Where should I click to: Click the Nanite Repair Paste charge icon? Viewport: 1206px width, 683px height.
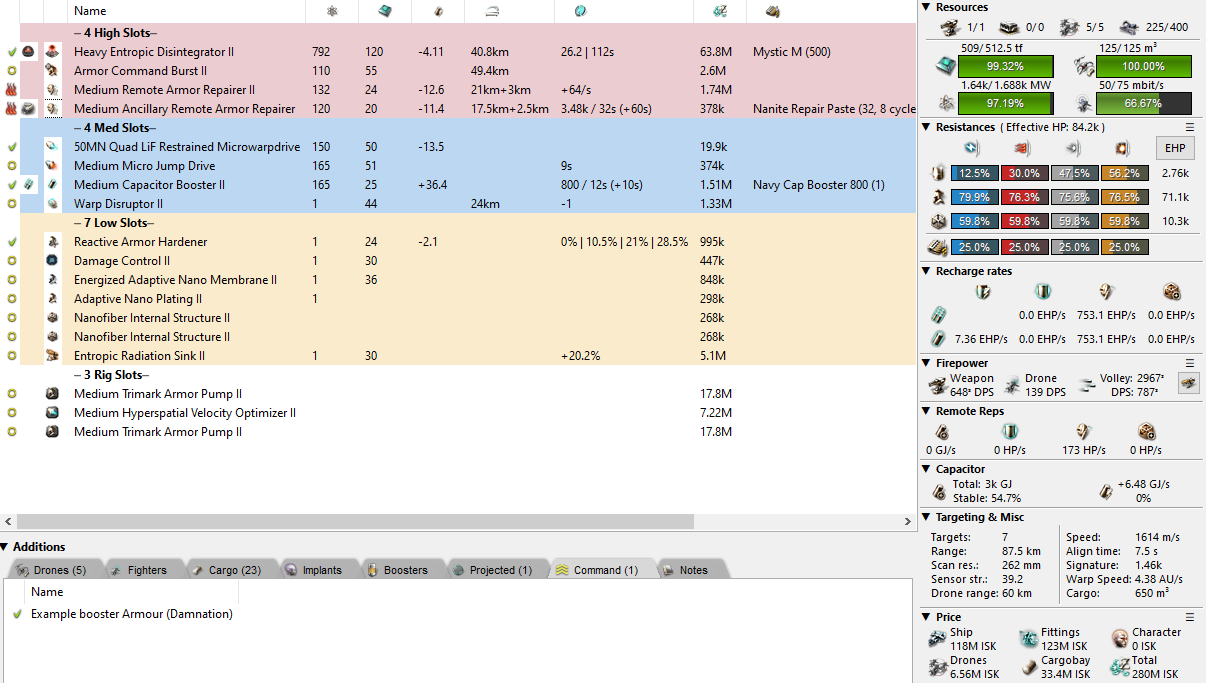(29, 109)
